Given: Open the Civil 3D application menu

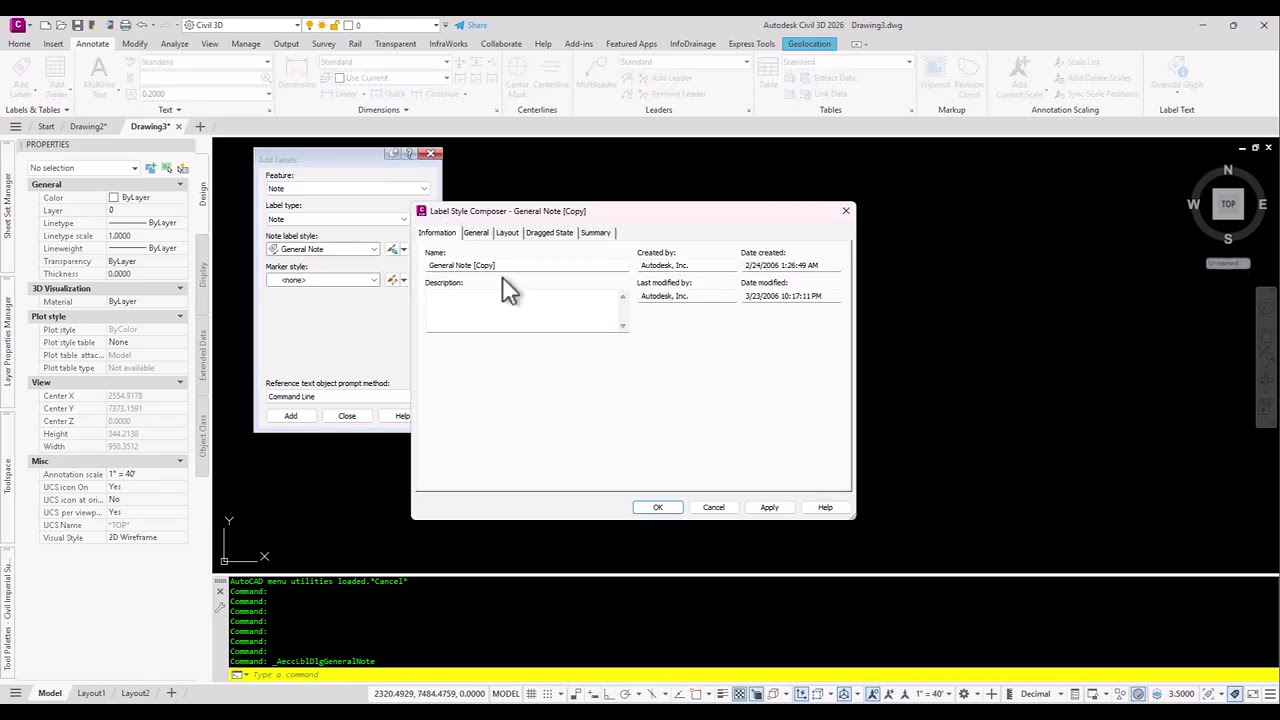Looking at the screenshot, I should click(18, 25).
